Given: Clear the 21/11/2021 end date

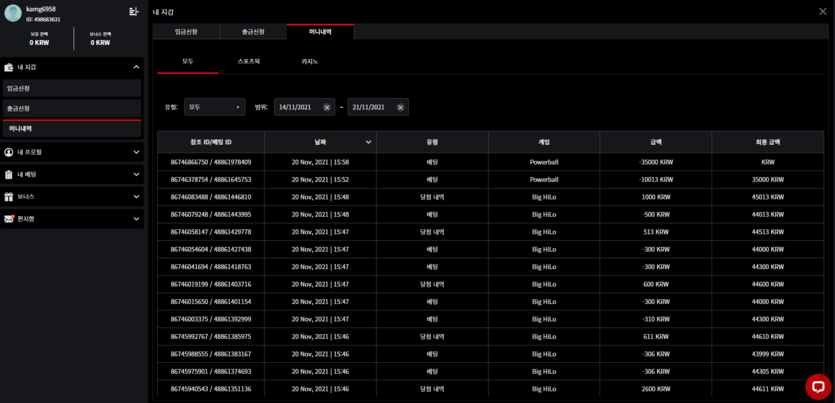Looking at the screenshot, I should 400,107.
